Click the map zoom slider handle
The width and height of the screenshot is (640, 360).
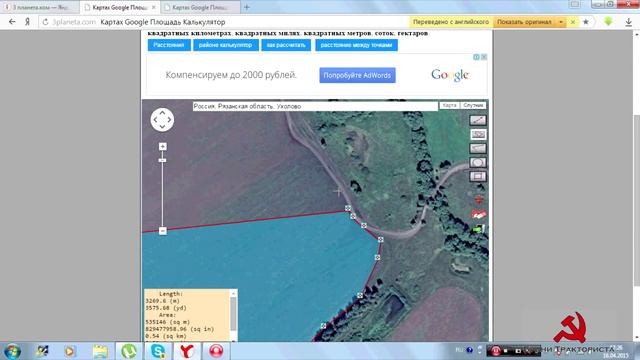coord(162,160)
